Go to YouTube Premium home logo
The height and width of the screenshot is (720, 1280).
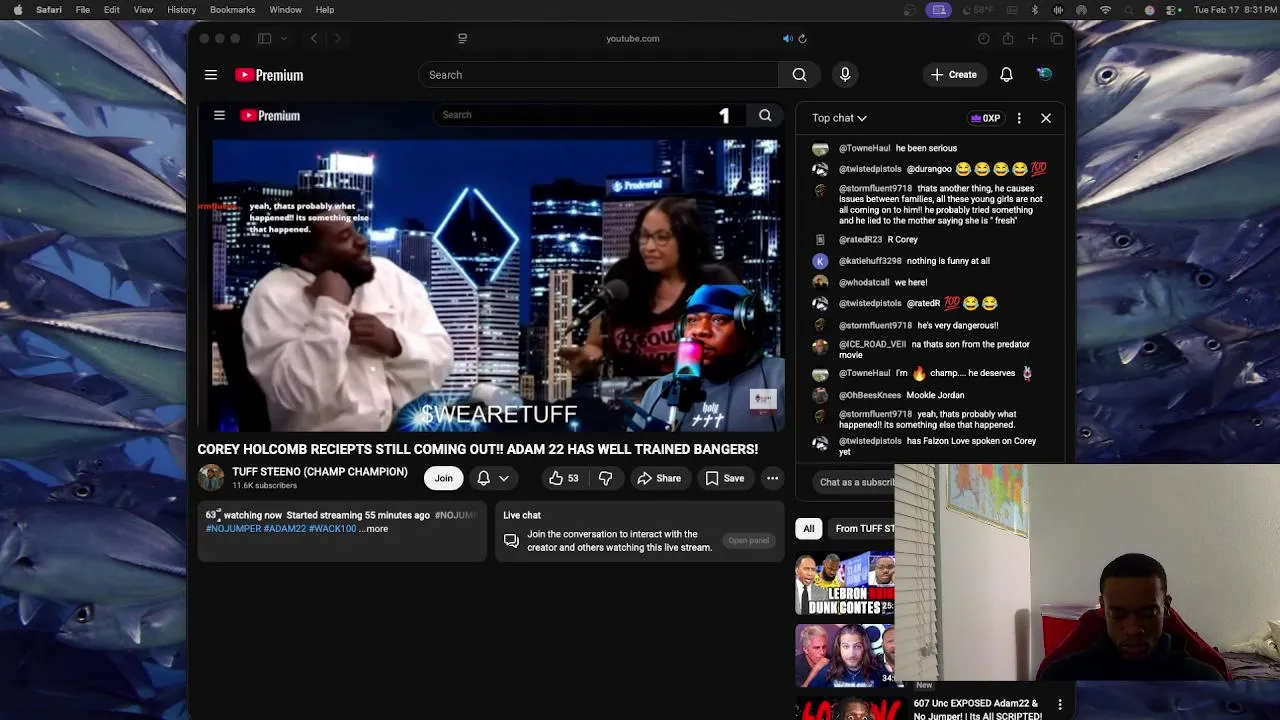coord(269,75)
